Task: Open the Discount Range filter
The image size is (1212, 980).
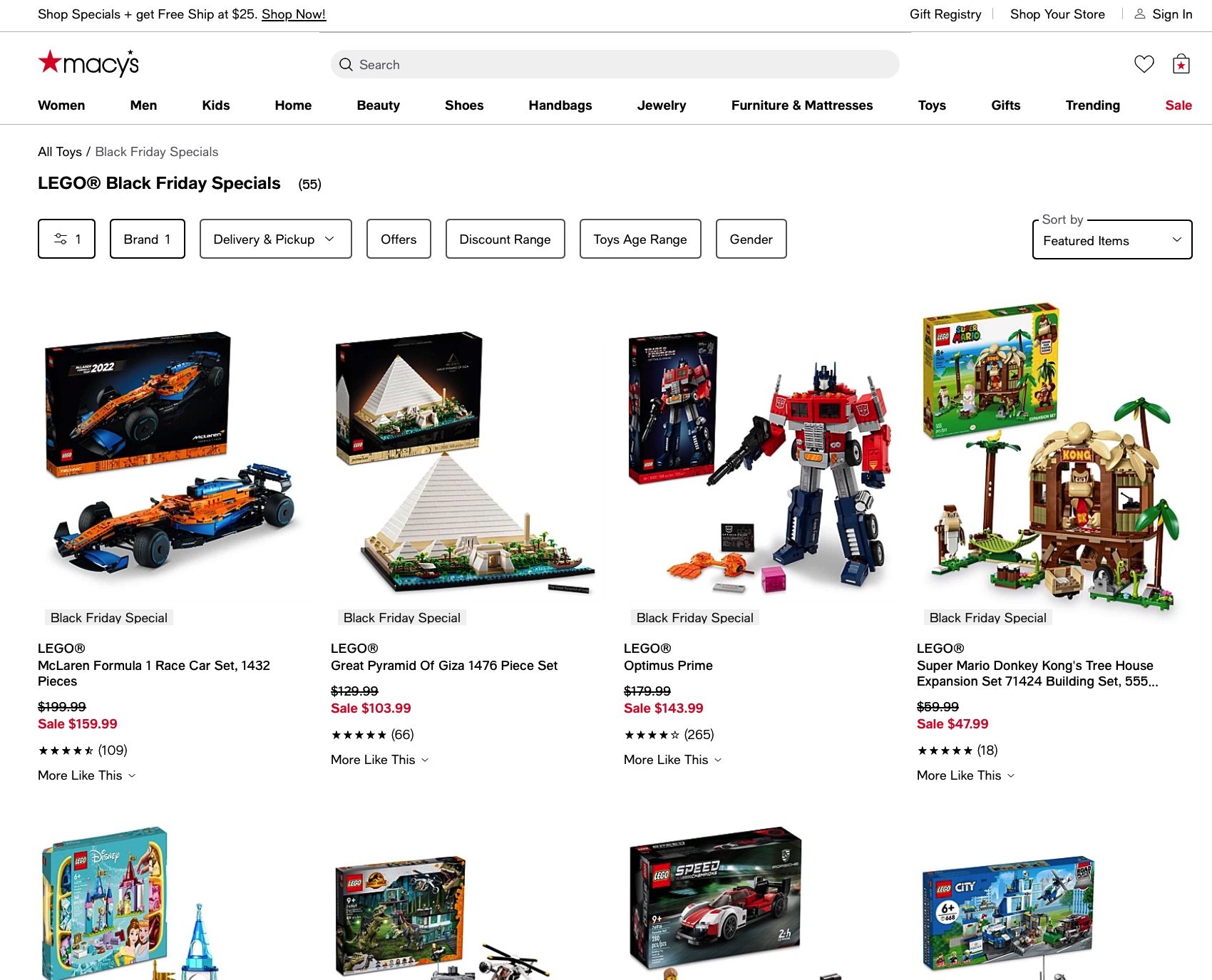Action: [x=505, y=239]
